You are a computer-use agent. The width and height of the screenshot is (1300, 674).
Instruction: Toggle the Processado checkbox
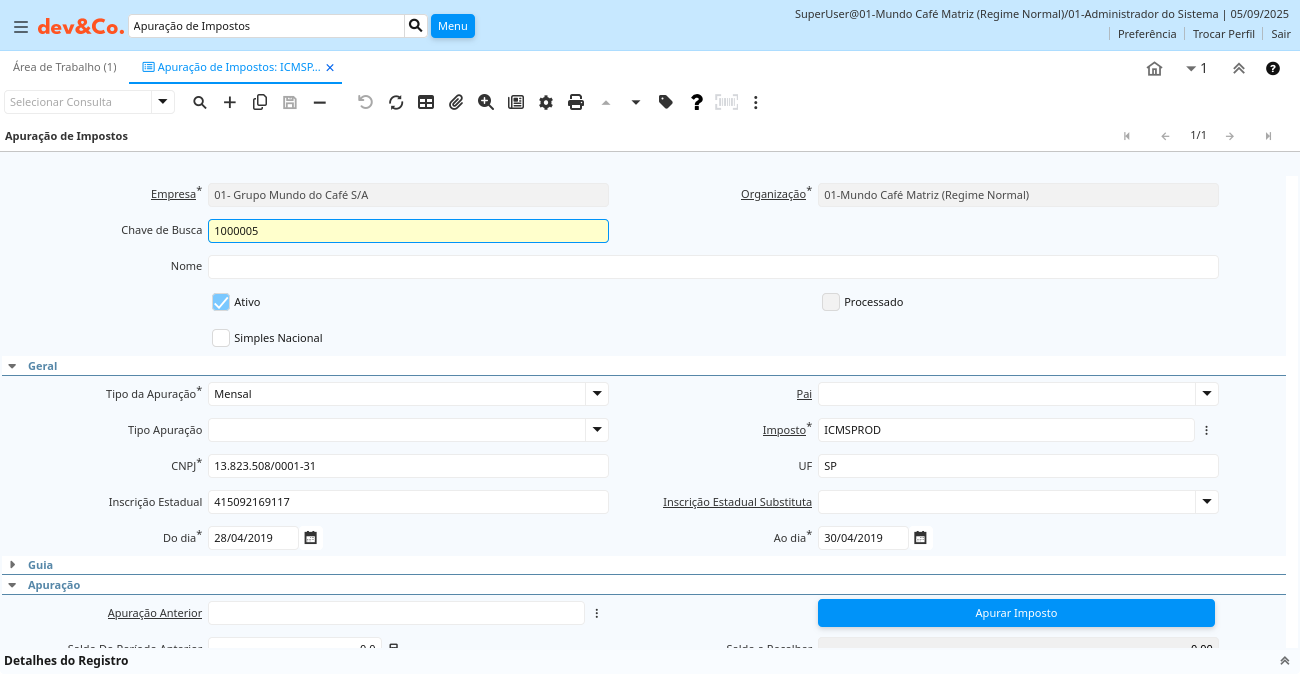point(831,302)
